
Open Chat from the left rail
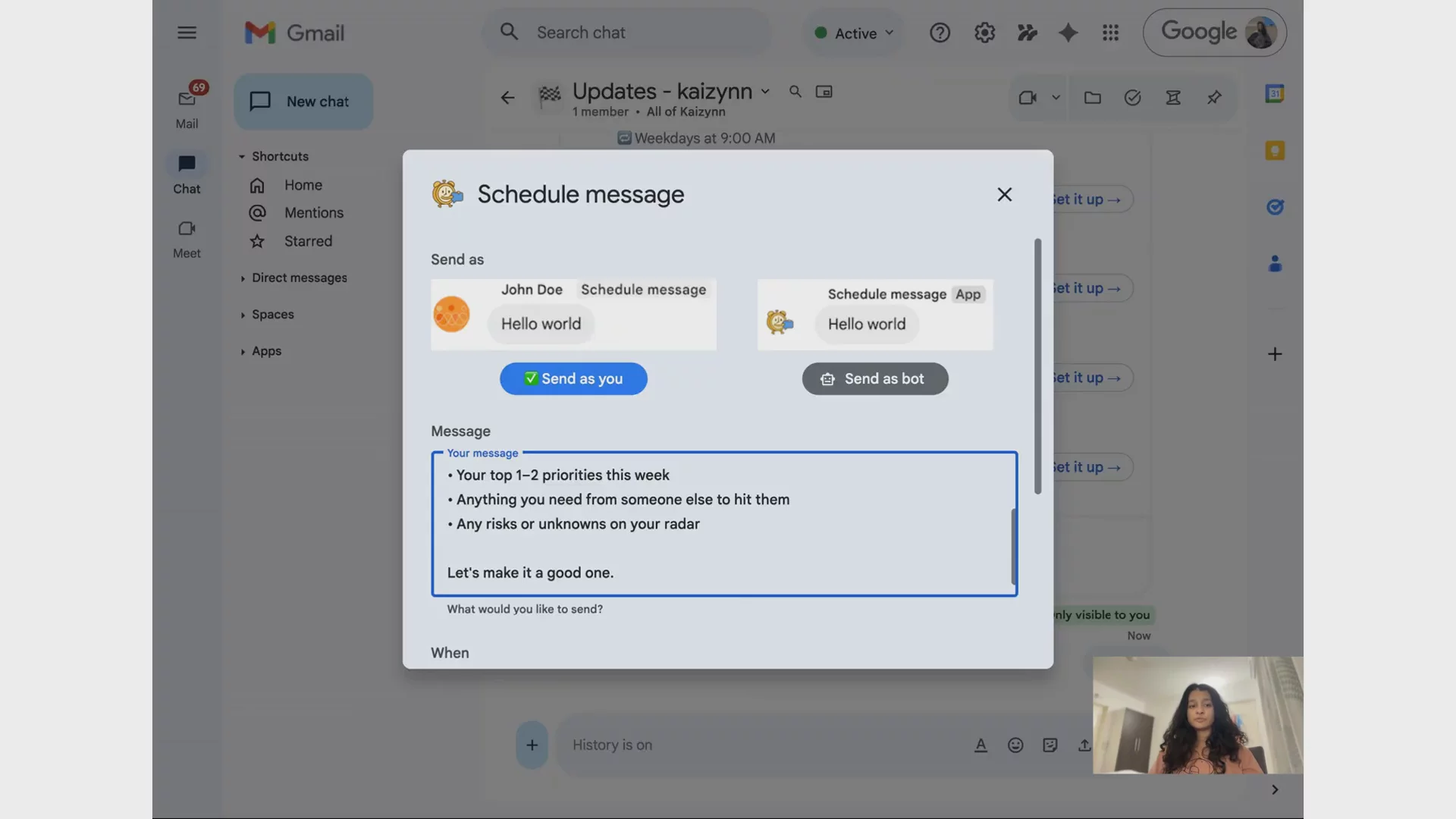click(187, 174)
